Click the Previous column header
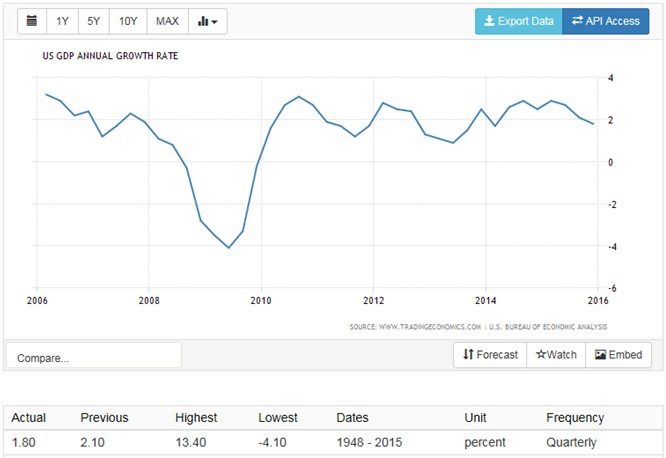Screen dimensions: 666x458 click(x=104, y=418)
